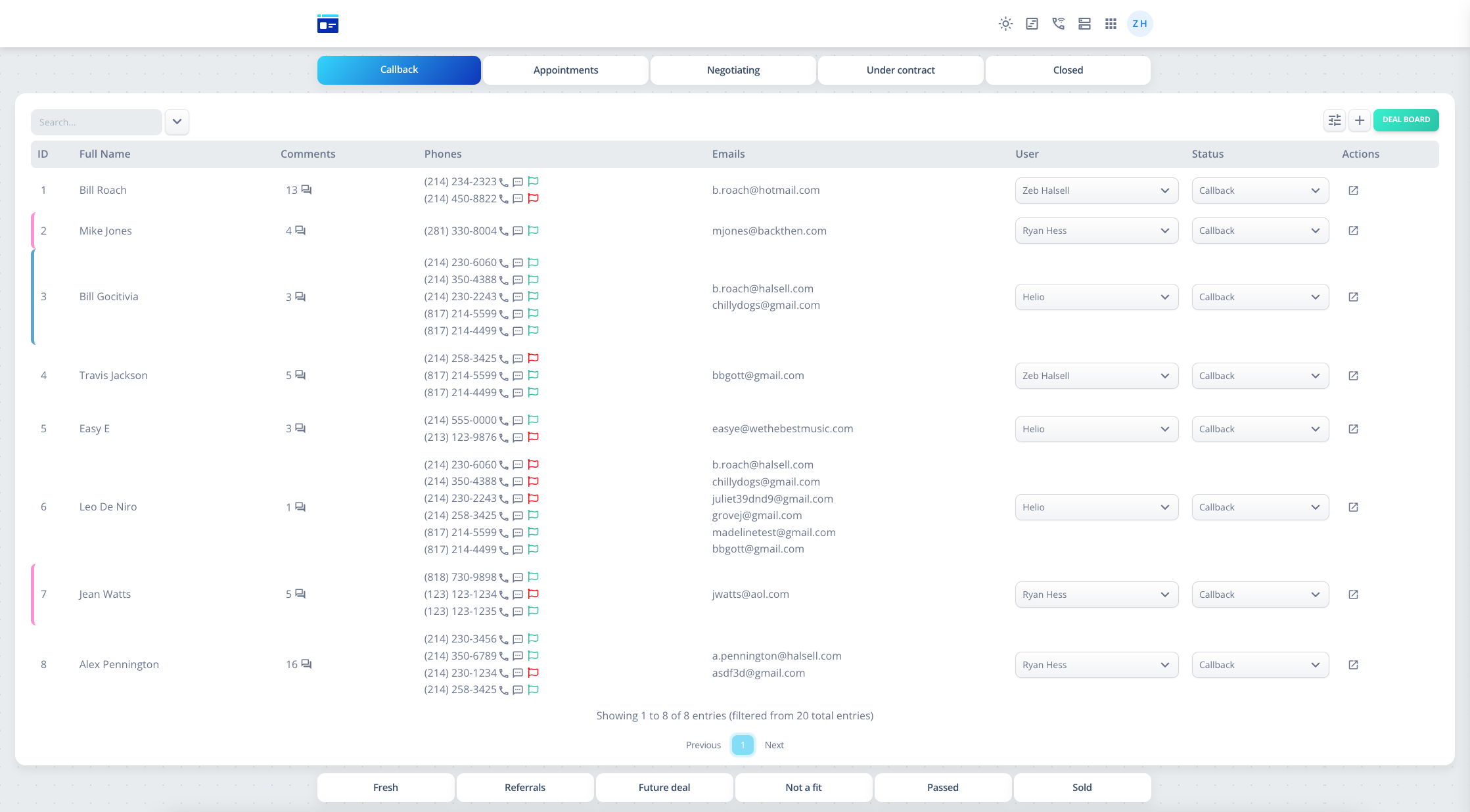Open the User dropdown for Easy E

[x=1095, y=429]
